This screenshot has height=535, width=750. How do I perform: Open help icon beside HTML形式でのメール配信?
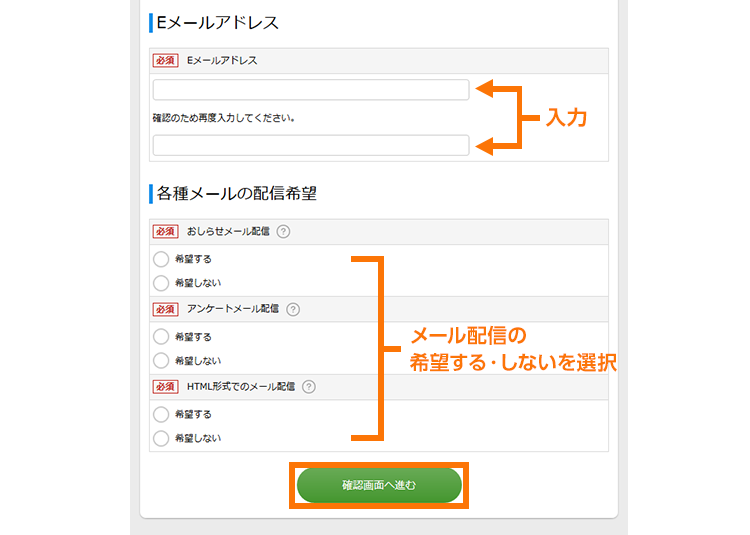click(309, 387)
